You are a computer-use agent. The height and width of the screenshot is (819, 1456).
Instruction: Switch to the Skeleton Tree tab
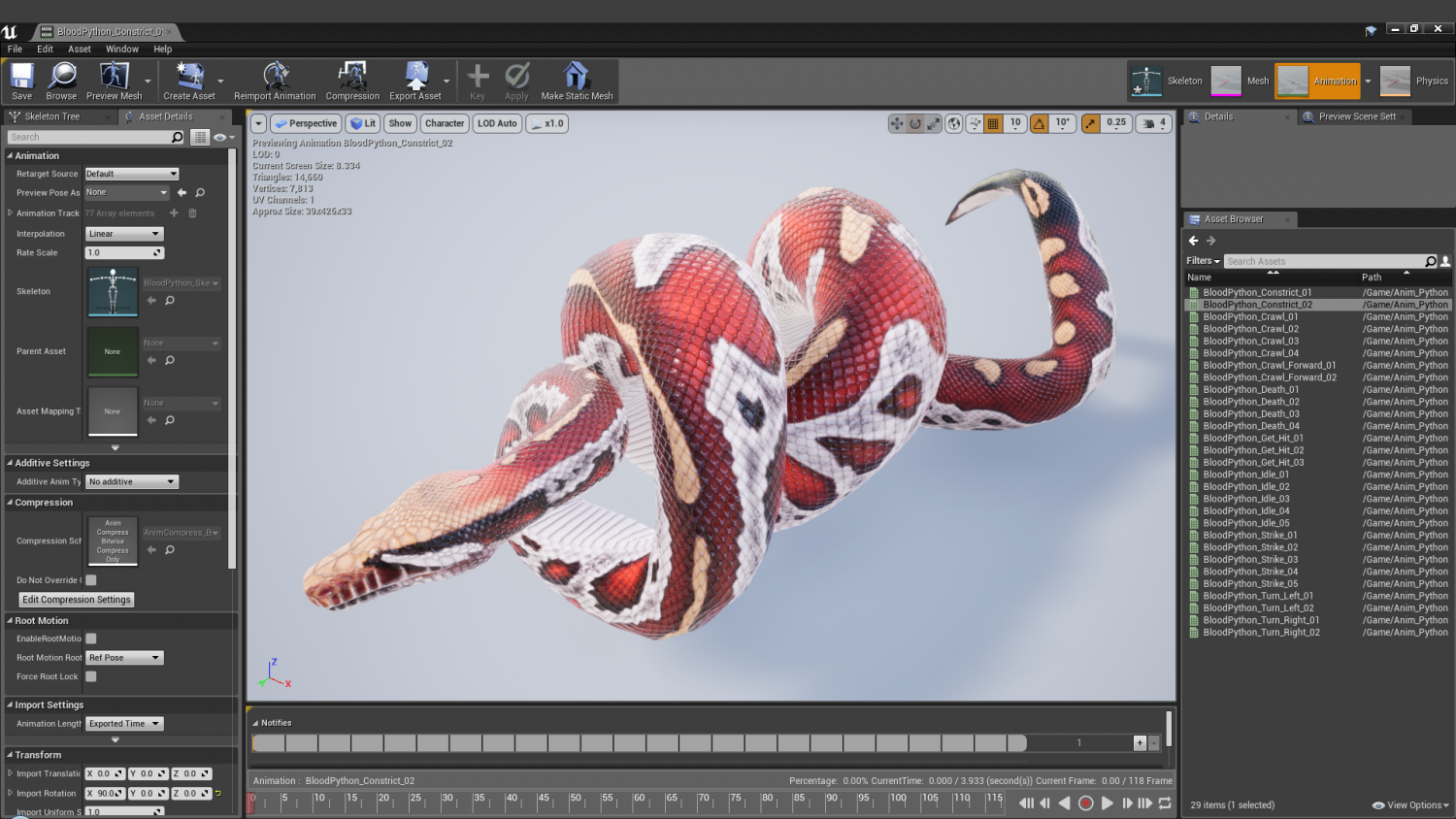pyautogui.click(x=52, y=116)
